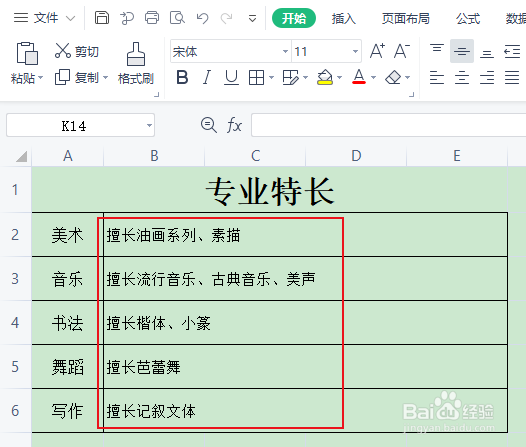Select row 3 header
Image resolution: width=526 pixels, height=447 pixels.
(15, 279)
